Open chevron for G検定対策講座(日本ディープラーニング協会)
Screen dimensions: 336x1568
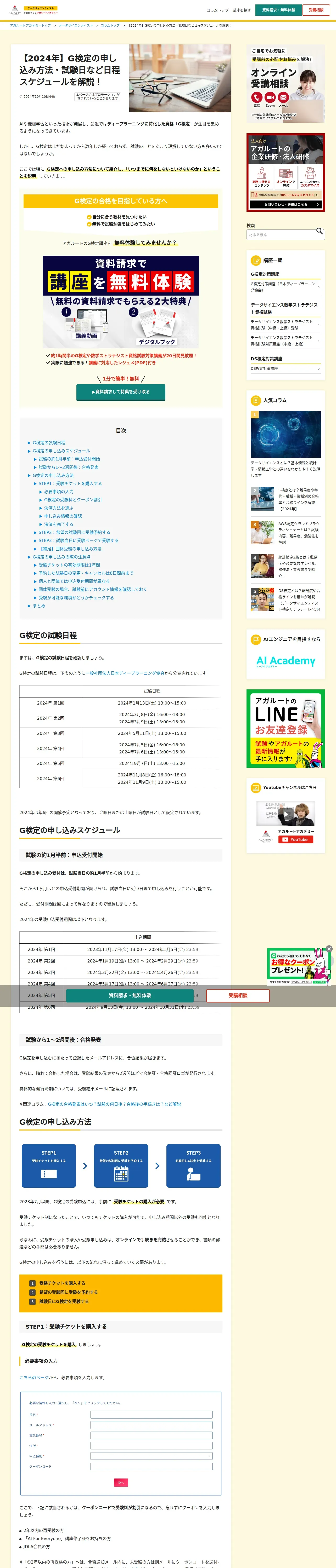pos(319,287)
